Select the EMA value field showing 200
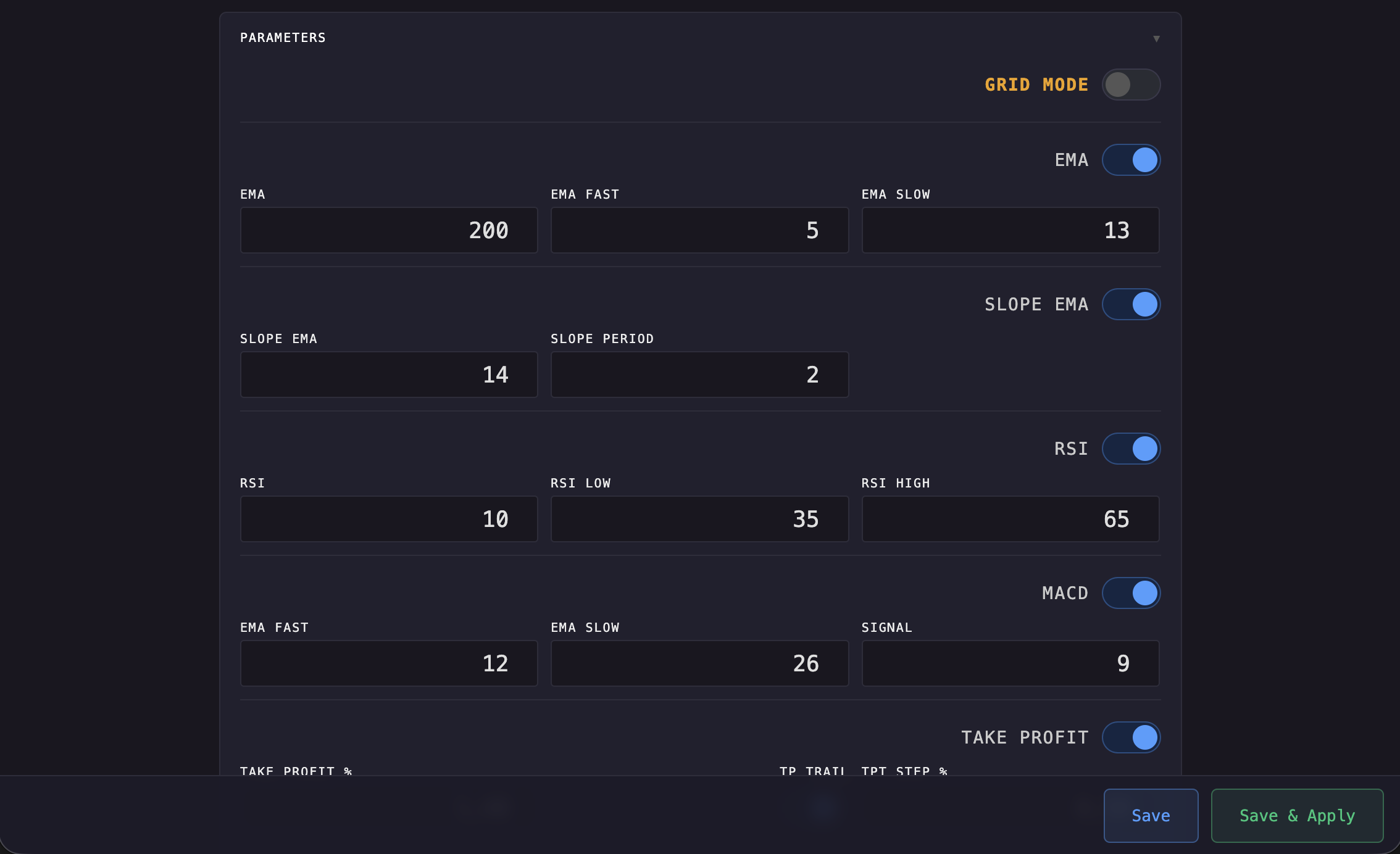Viewport: 1400px width, 854px height. 388,230
